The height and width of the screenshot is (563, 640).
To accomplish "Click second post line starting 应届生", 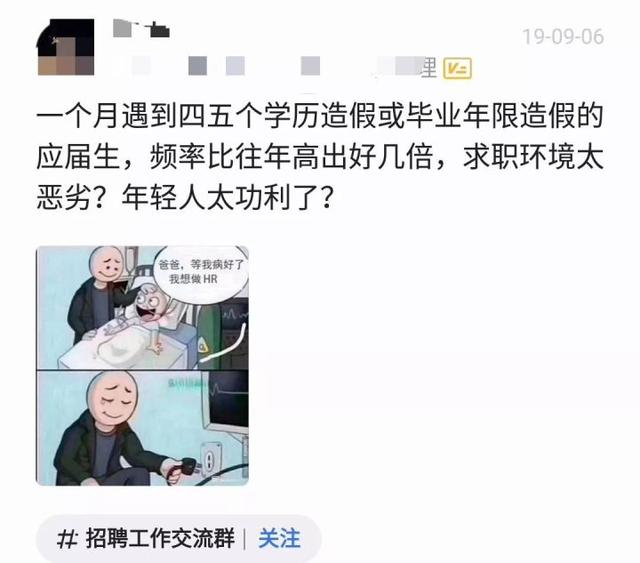I will tap(320, 157).
